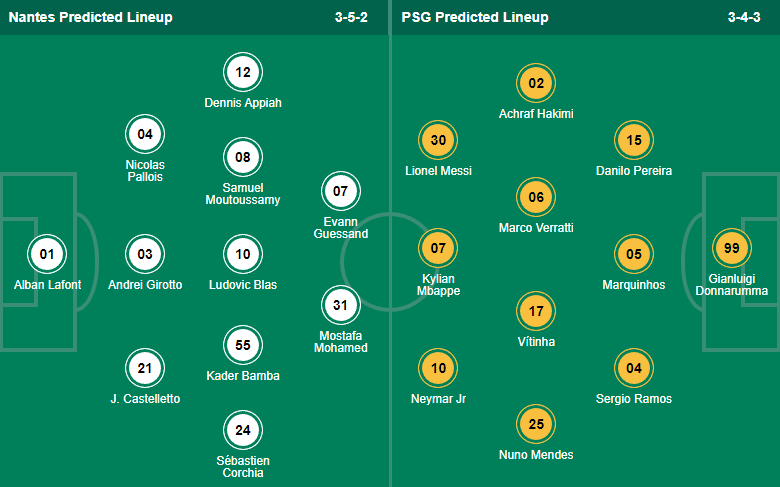Click Gianluigi Donnarumma's number 99 badge
This screenshot has width=780, height=487.
point(731,247)
